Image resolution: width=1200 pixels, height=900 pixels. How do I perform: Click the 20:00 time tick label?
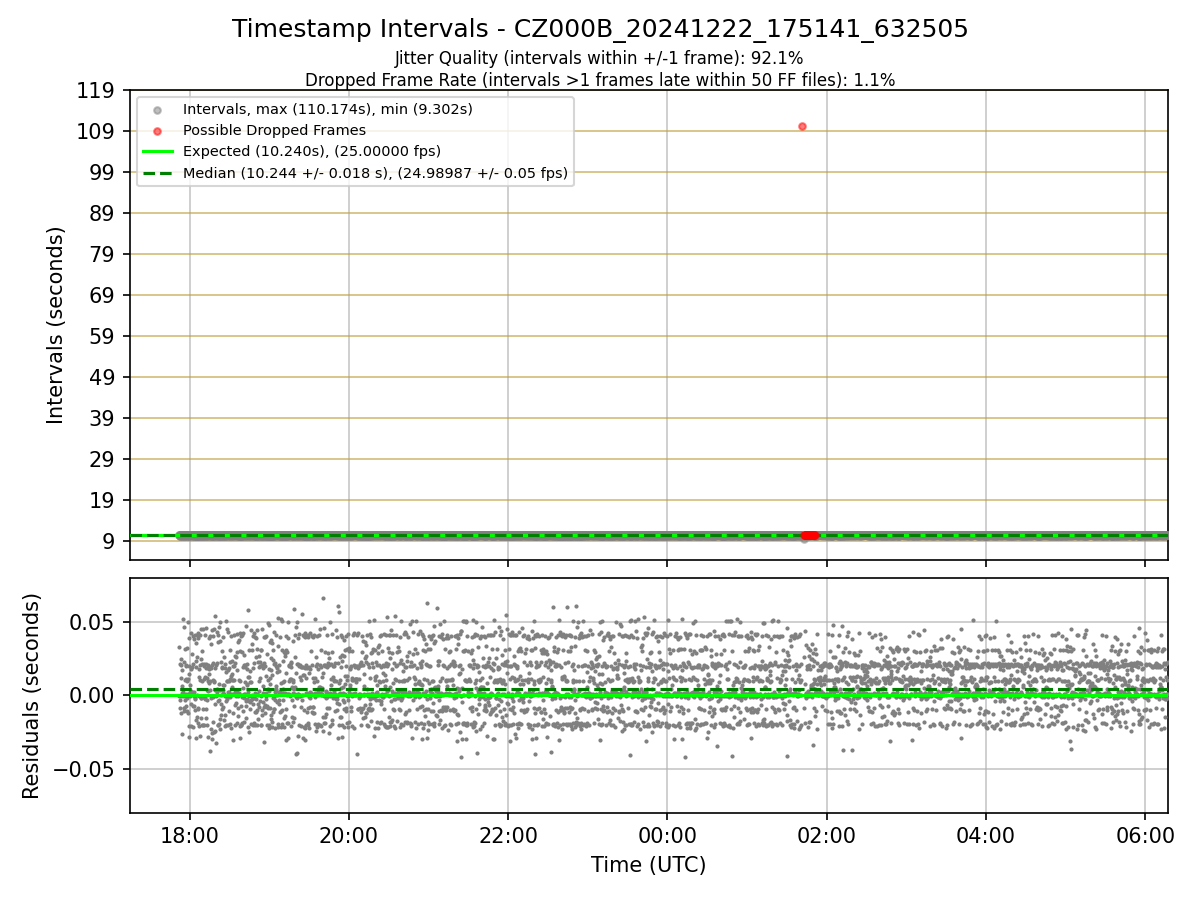pyautogui.click(x=349, y=835)
